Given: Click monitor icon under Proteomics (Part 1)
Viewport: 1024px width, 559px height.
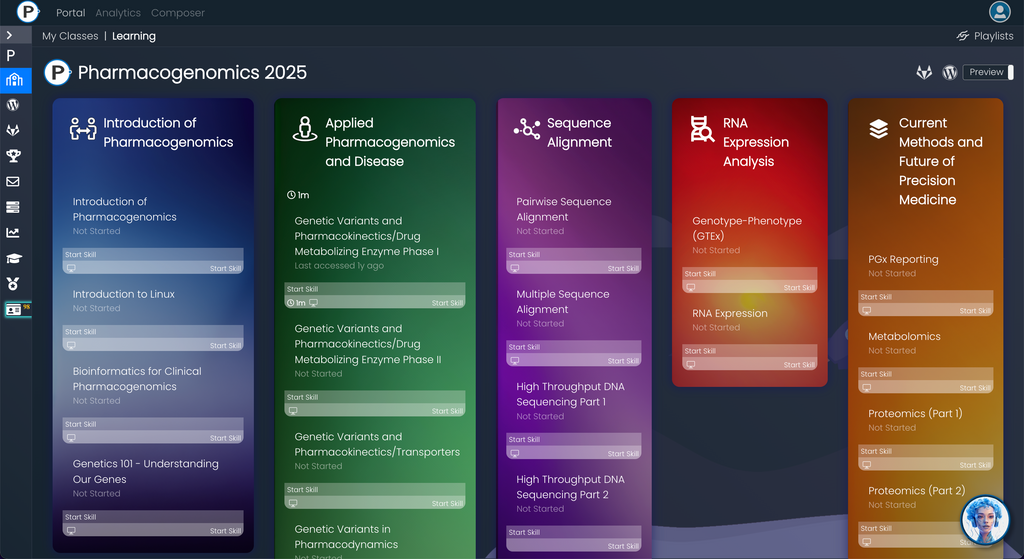Looking at the screenshot, I should point(867,465).
